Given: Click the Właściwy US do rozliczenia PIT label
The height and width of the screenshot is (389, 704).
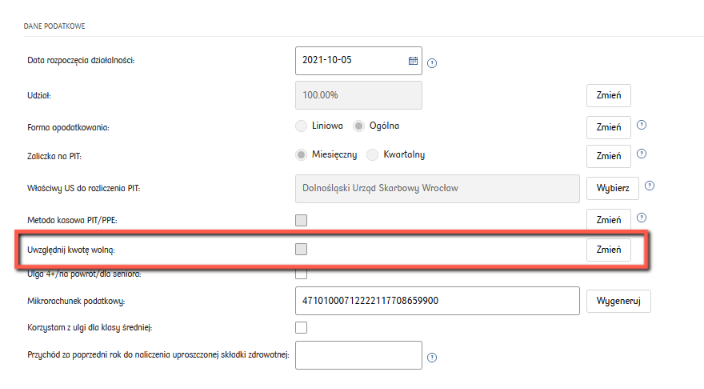Looking at the screenshot, I should [84, 188].
